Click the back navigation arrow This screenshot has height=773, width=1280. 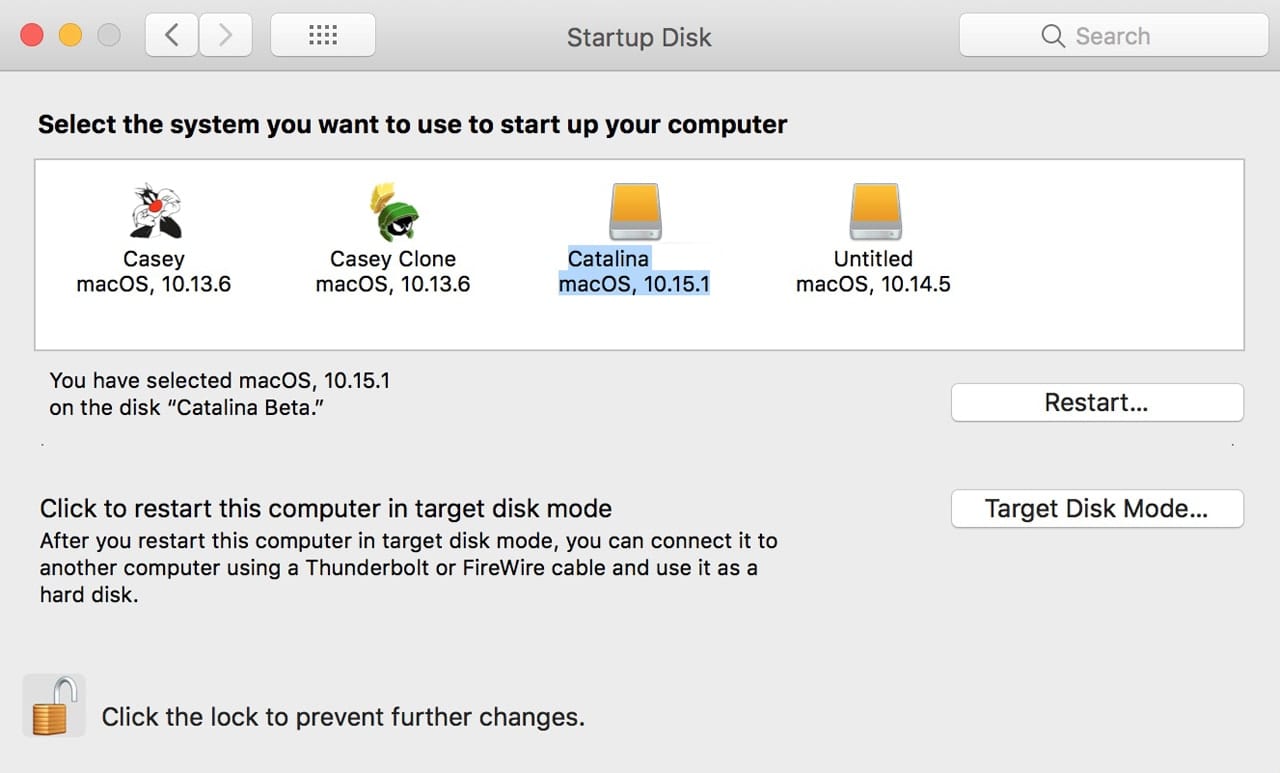pyautogui.click(x=171, y=34)
